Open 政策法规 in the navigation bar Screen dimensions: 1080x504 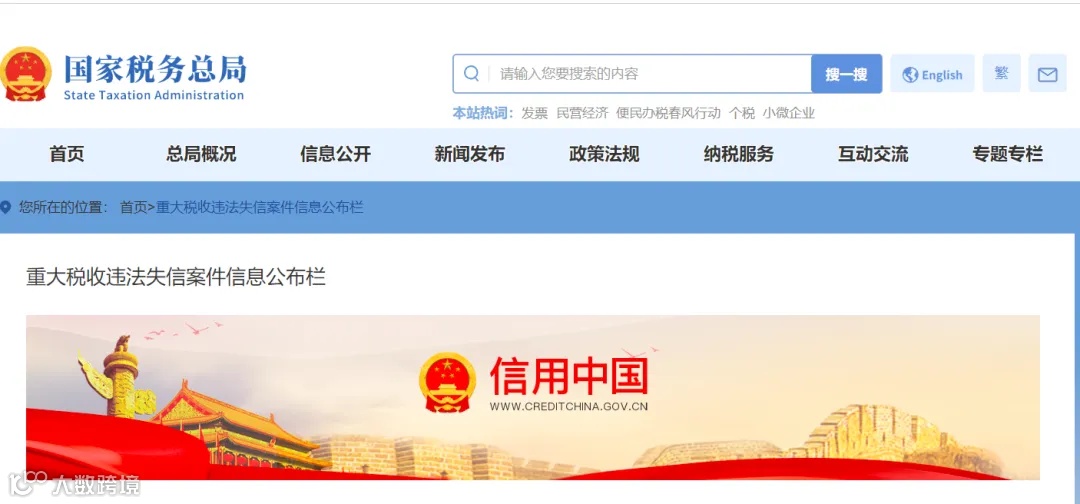coord(604,154)
